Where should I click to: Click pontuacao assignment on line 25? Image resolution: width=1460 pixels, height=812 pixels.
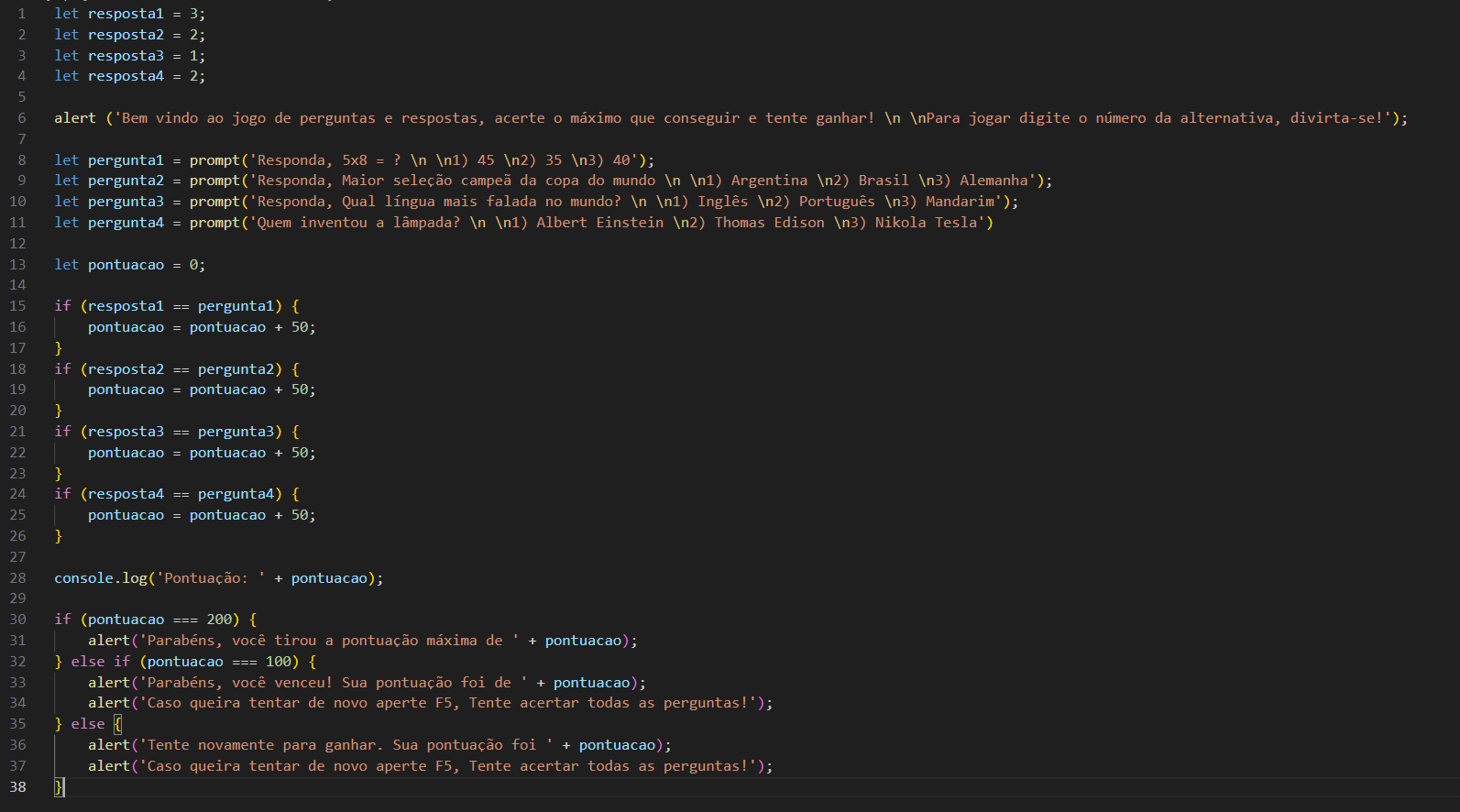(x=202, y=515)
